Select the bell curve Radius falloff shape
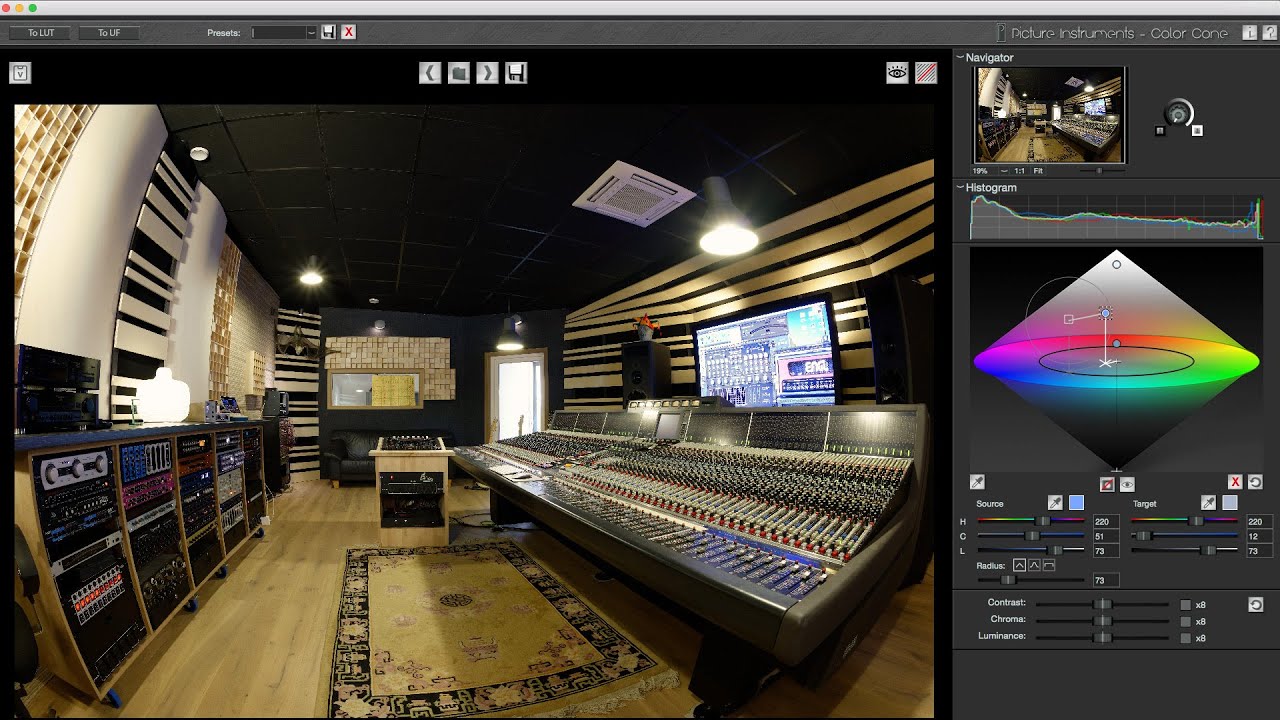1280x720 pixels. 1034,566
